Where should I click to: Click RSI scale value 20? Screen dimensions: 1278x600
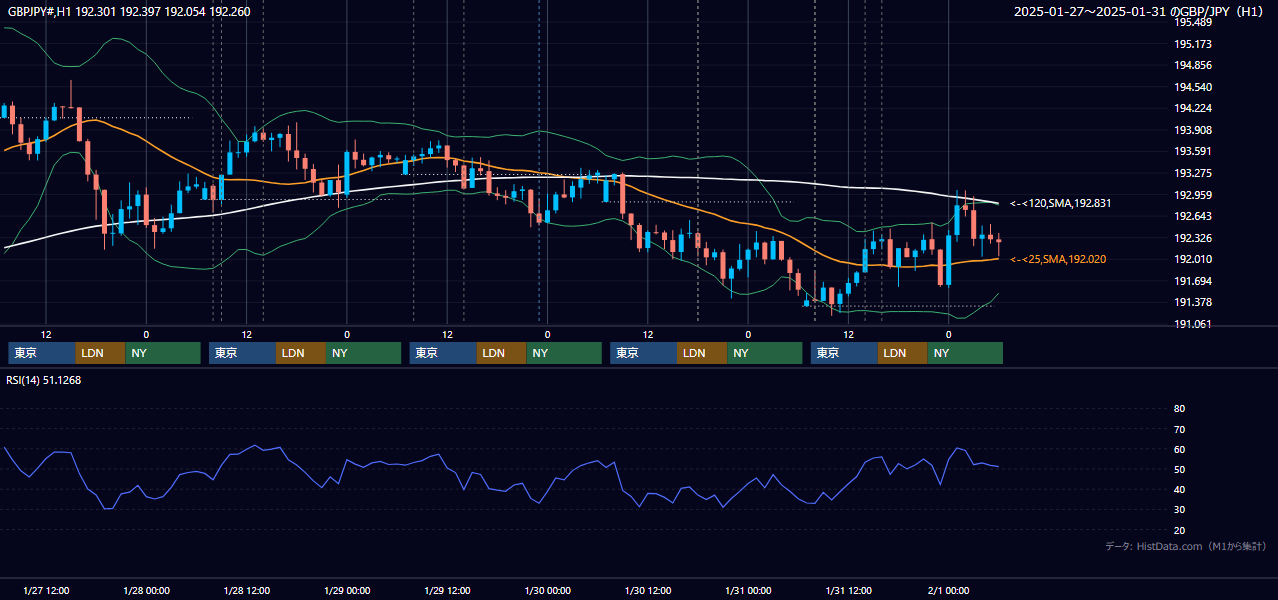coord(1179,530)
